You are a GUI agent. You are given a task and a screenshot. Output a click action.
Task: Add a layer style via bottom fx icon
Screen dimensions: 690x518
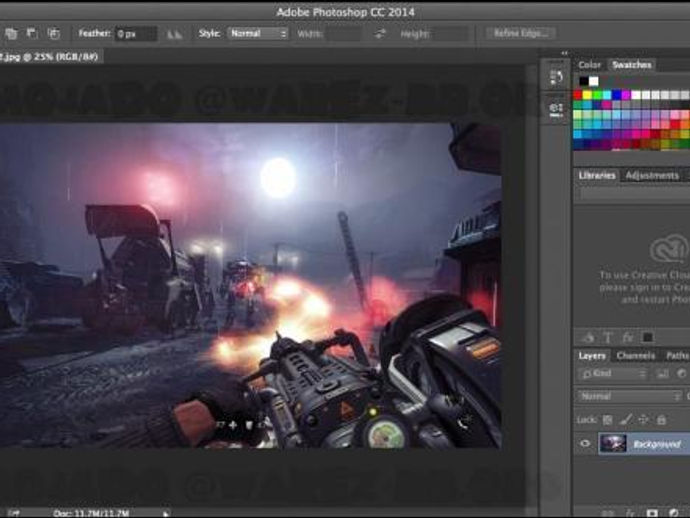point(630,513)
